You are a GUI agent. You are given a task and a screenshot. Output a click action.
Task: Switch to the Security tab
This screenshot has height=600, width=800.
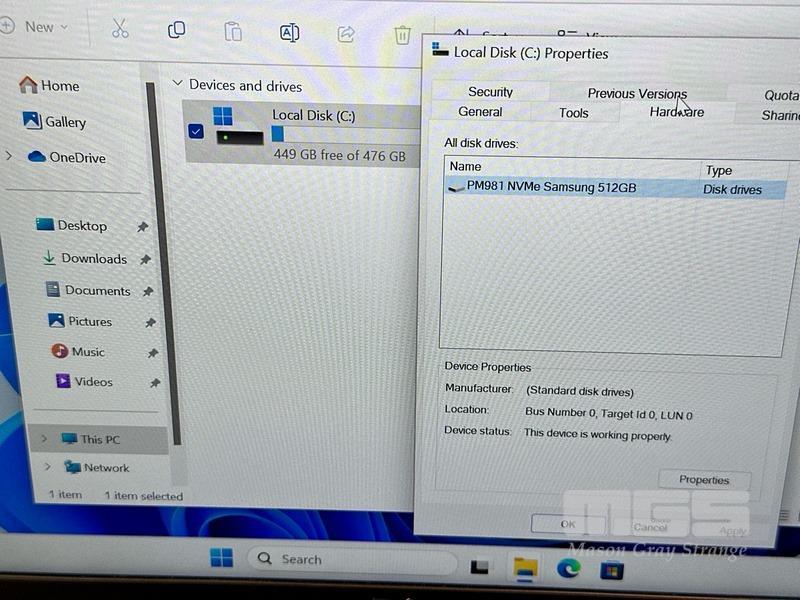490,92
